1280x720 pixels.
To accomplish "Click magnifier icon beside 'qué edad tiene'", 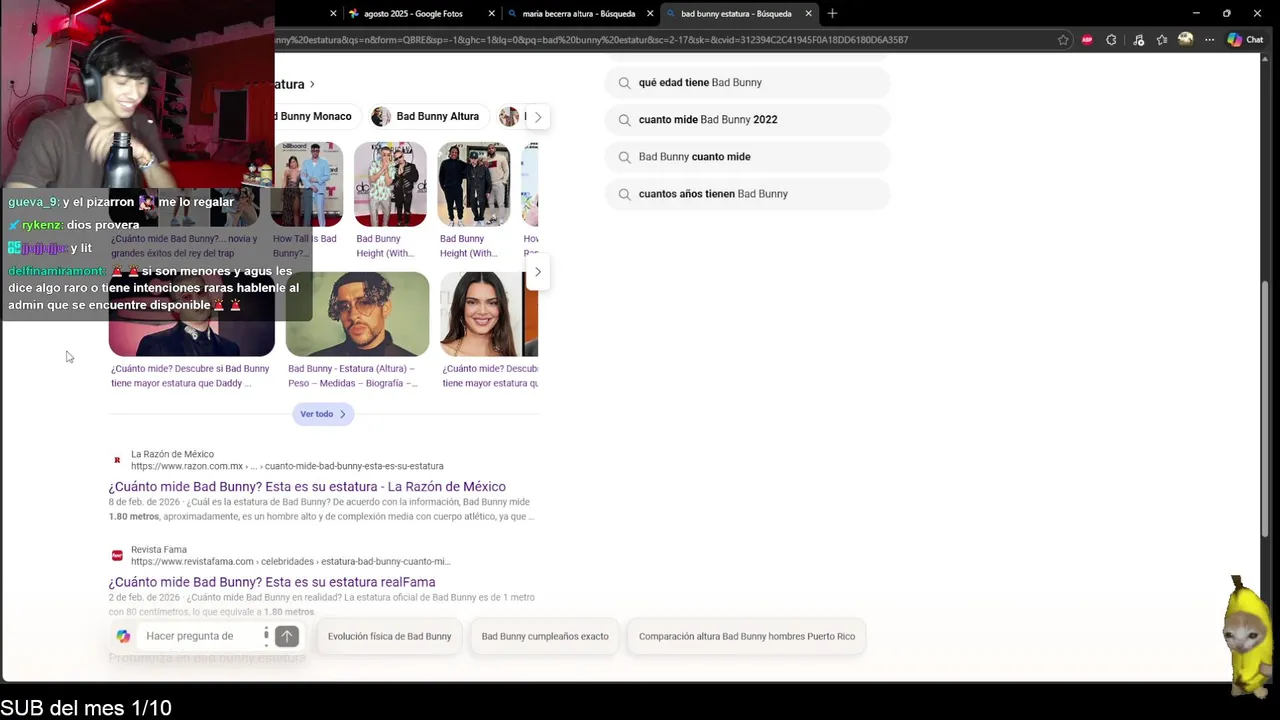I will tap(624, 83).
